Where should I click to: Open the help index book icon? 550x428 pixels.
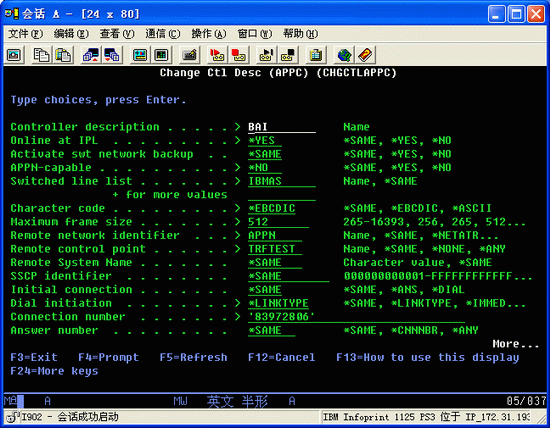365,55
